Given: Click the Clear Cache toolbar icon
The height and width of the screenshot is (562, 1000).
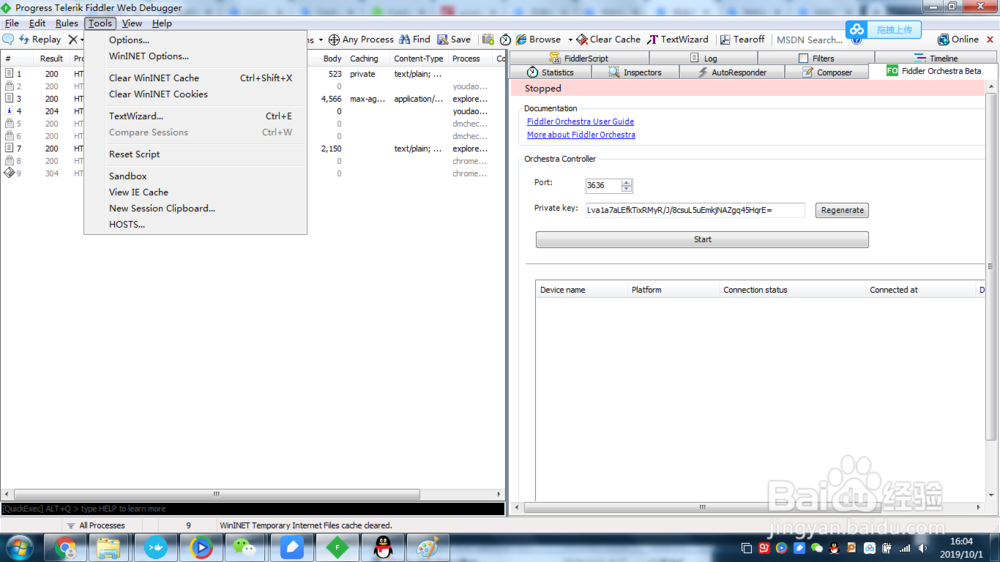Looking at the screenshot, I should tap(582, 40).
